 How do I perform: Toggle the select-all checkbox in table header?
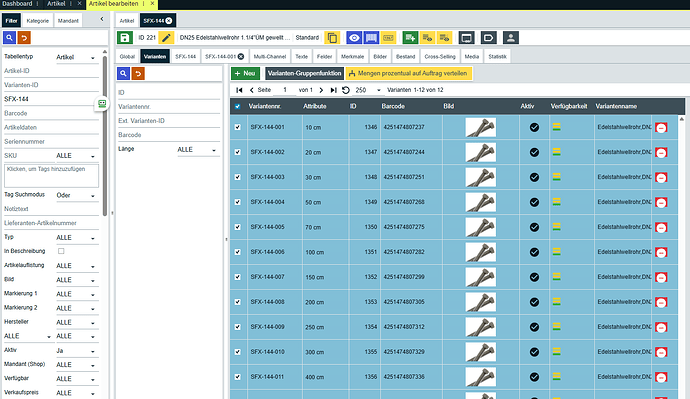(238, 106)
